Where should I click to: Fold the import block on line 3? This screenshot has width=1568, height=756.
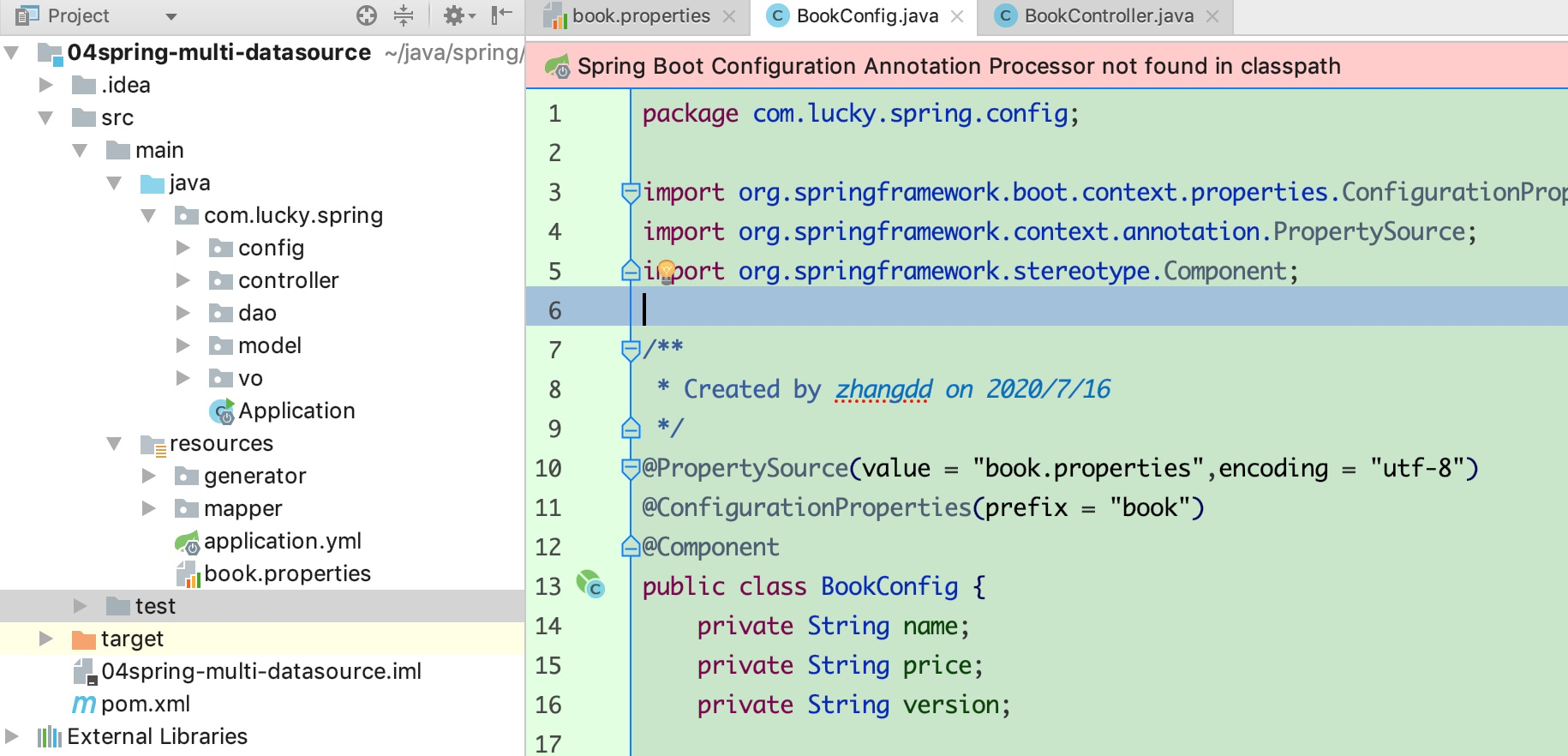coord(631,193)
